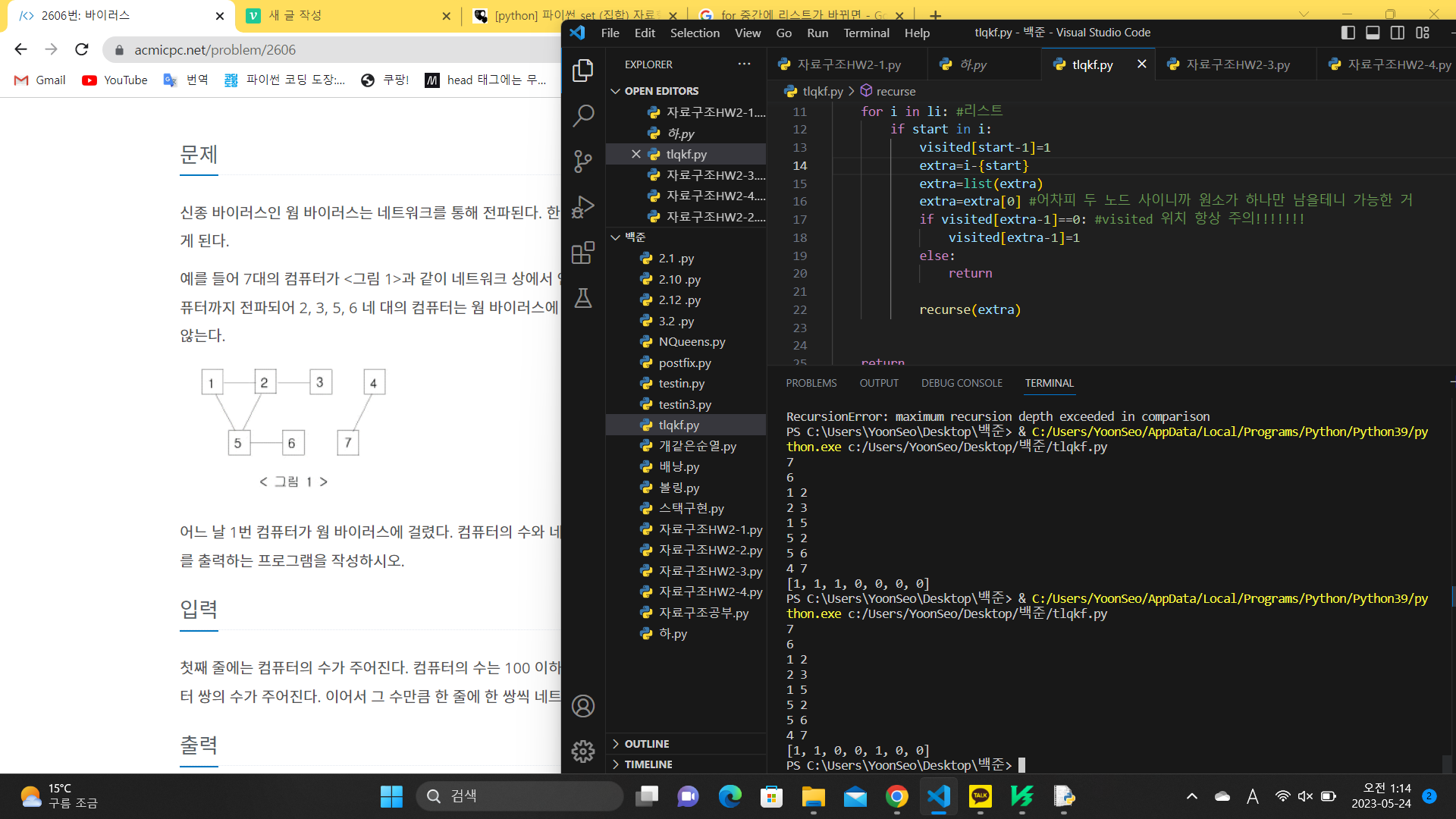Toggle secondary side bar layout button

[x=1398, y=33]
